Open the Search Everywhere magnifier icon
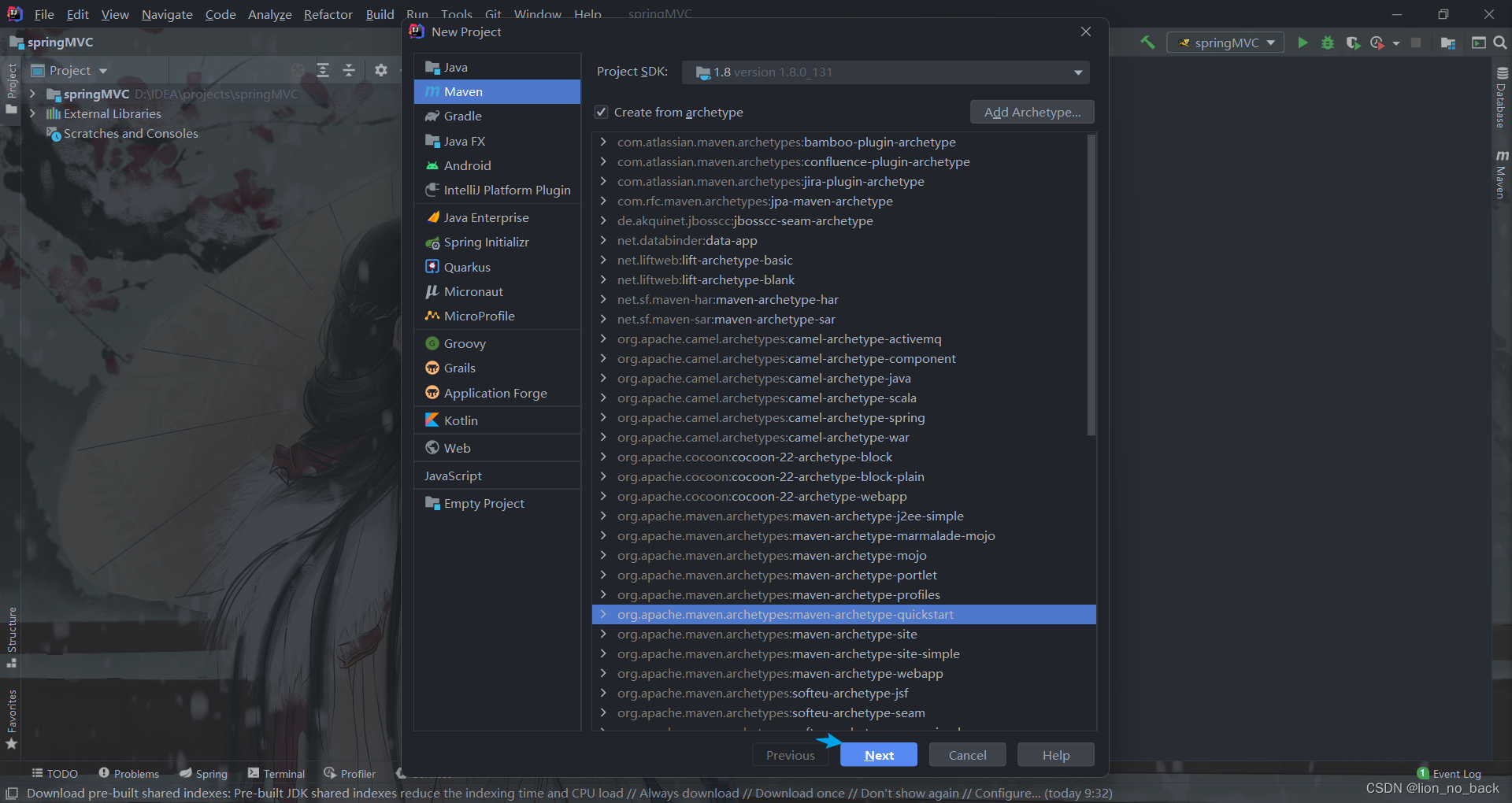1512x803 pixels. [x=1500, y=43]
